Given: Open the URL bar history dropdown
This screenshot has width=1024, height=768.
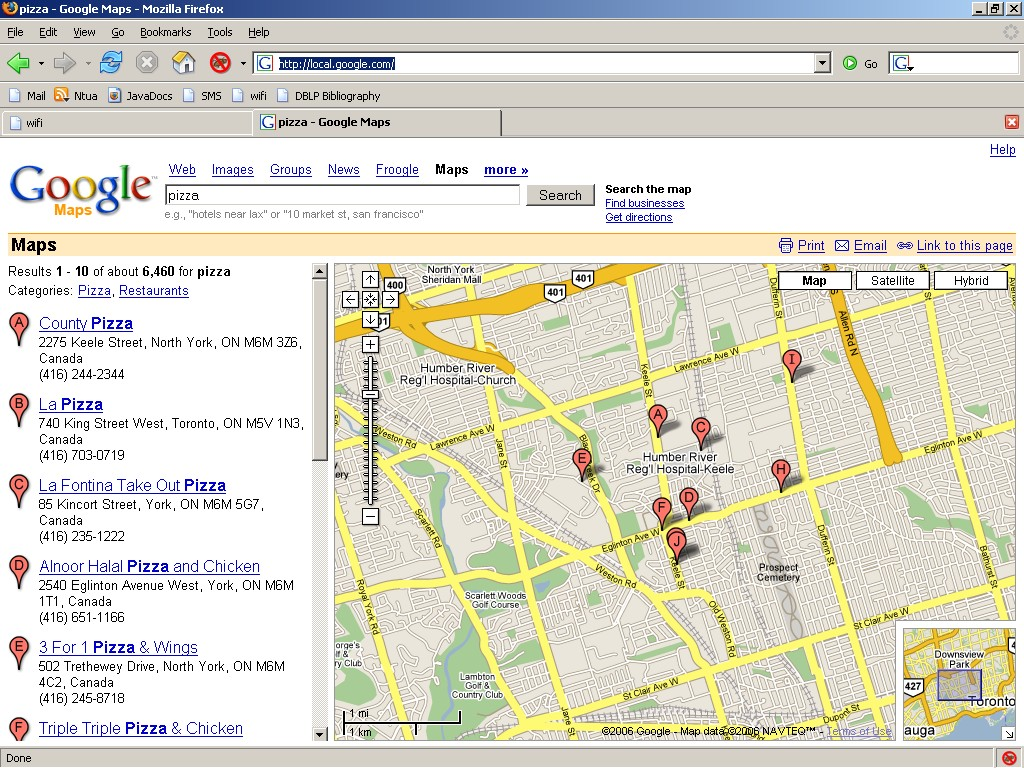Looking at the screenshot, I should tap(823, 63).
